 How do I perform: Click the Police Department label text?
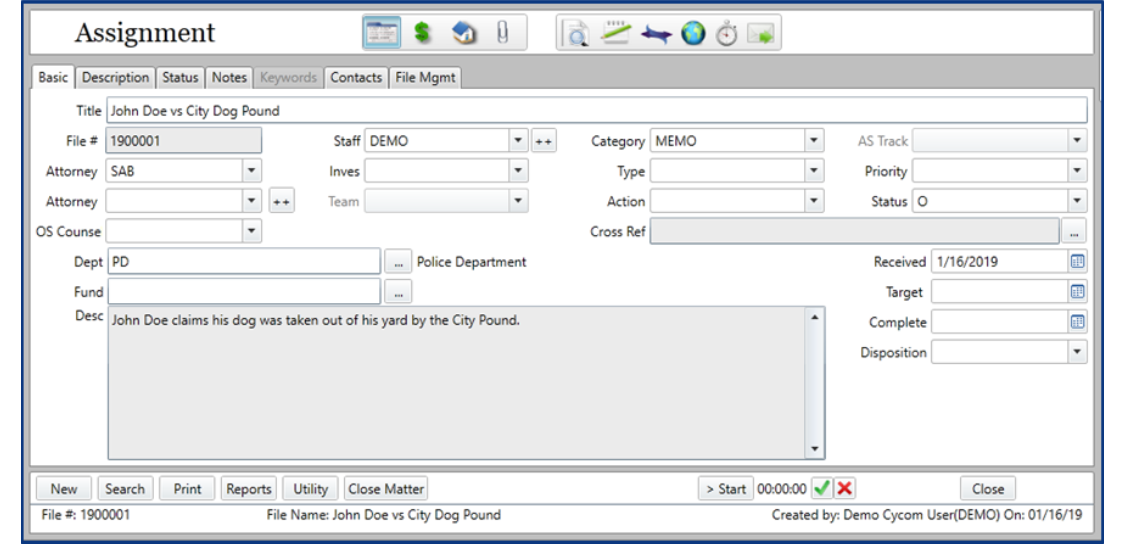(x=471, y=262)
